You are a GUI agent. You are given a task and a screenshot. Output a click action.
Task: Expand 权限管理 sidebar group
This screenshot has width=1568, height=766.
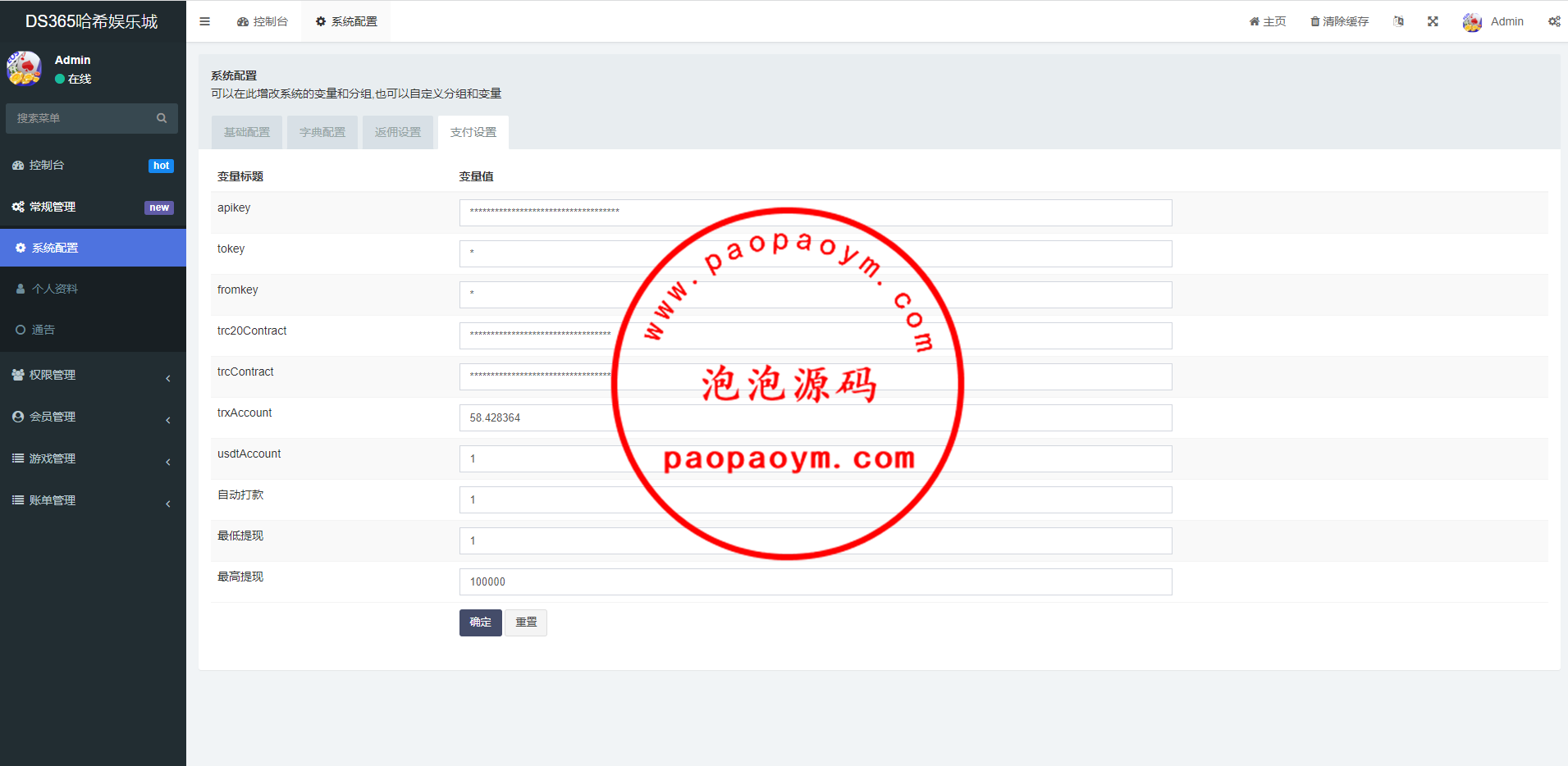point(93,375)
